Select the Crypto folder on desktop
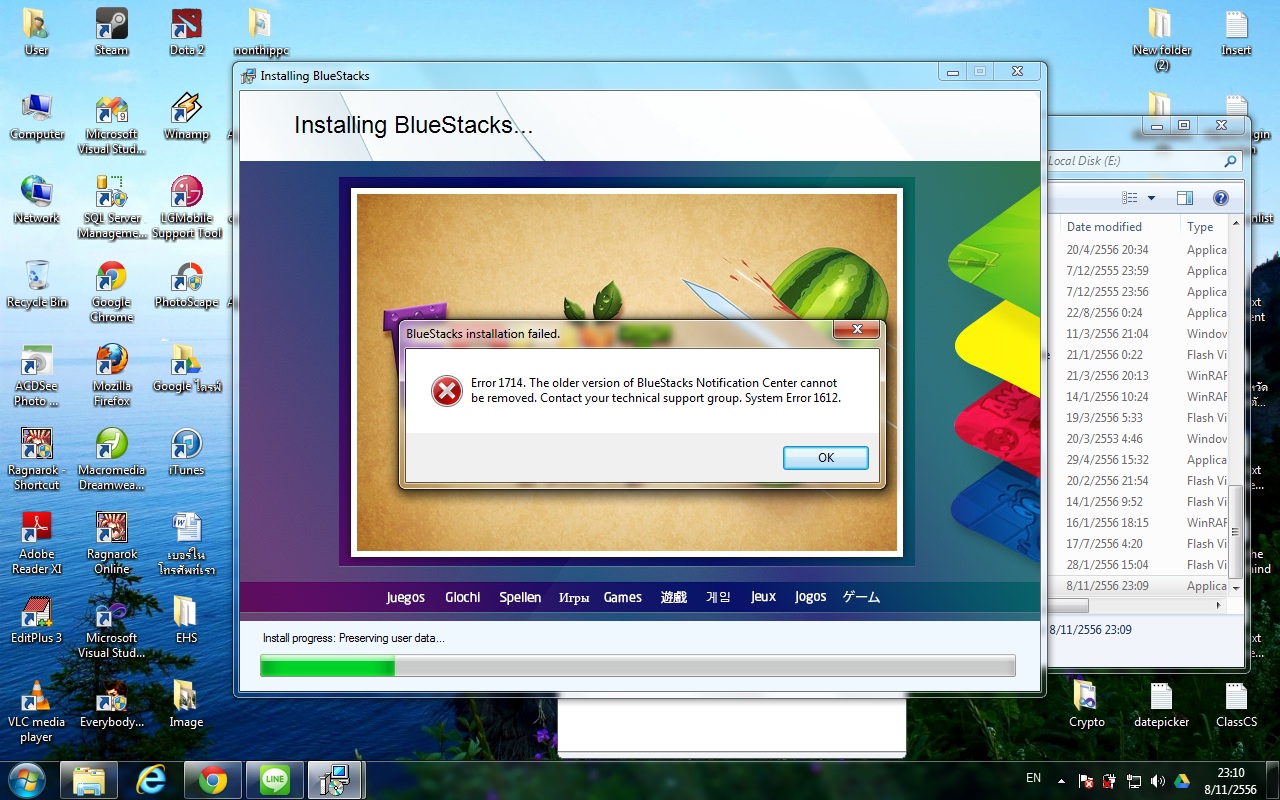The width and height of the screenshot is (1280, 800). pyautogui.click(x=1087, y=704)
